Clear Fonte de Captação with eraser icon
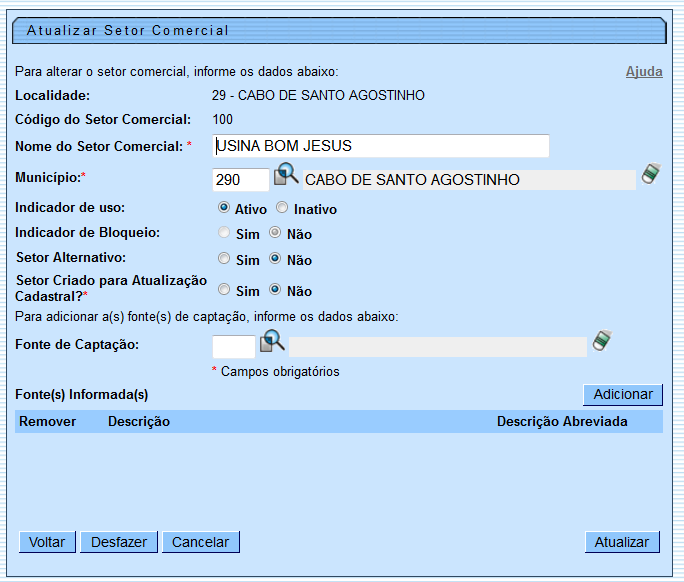684x582 pixels. 601,341
